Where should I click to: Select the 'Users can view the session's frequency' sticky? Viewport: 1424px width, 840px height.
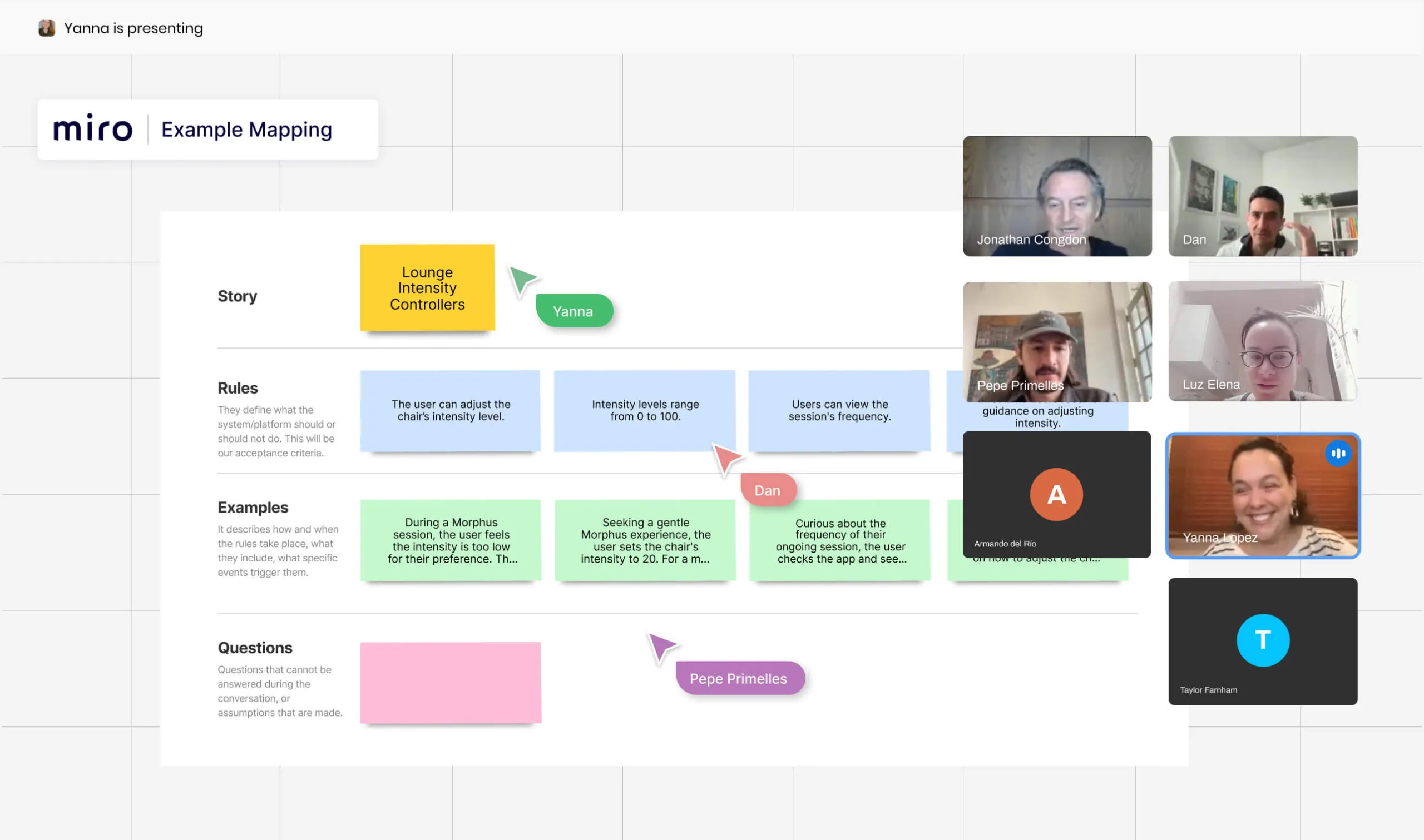839,411
